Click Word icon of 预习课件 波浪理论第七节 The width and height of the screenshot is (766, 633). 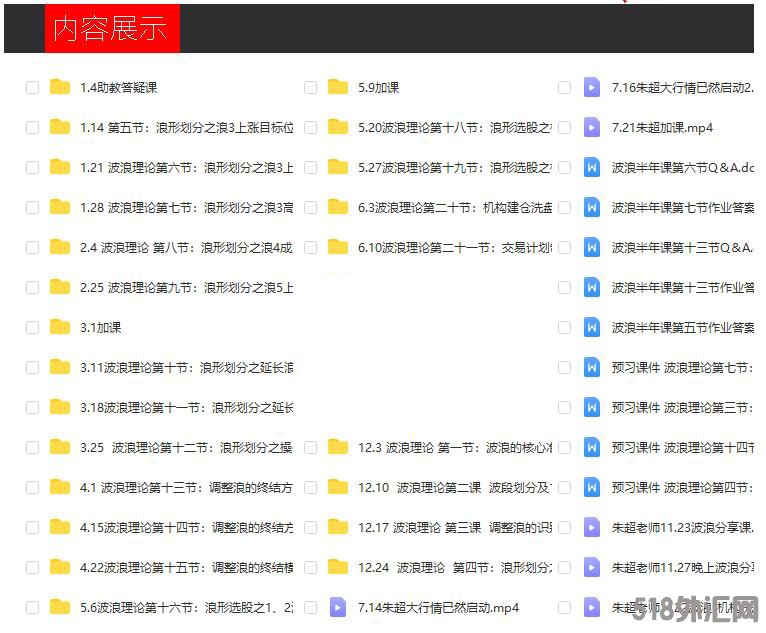(x=592, y=368)
